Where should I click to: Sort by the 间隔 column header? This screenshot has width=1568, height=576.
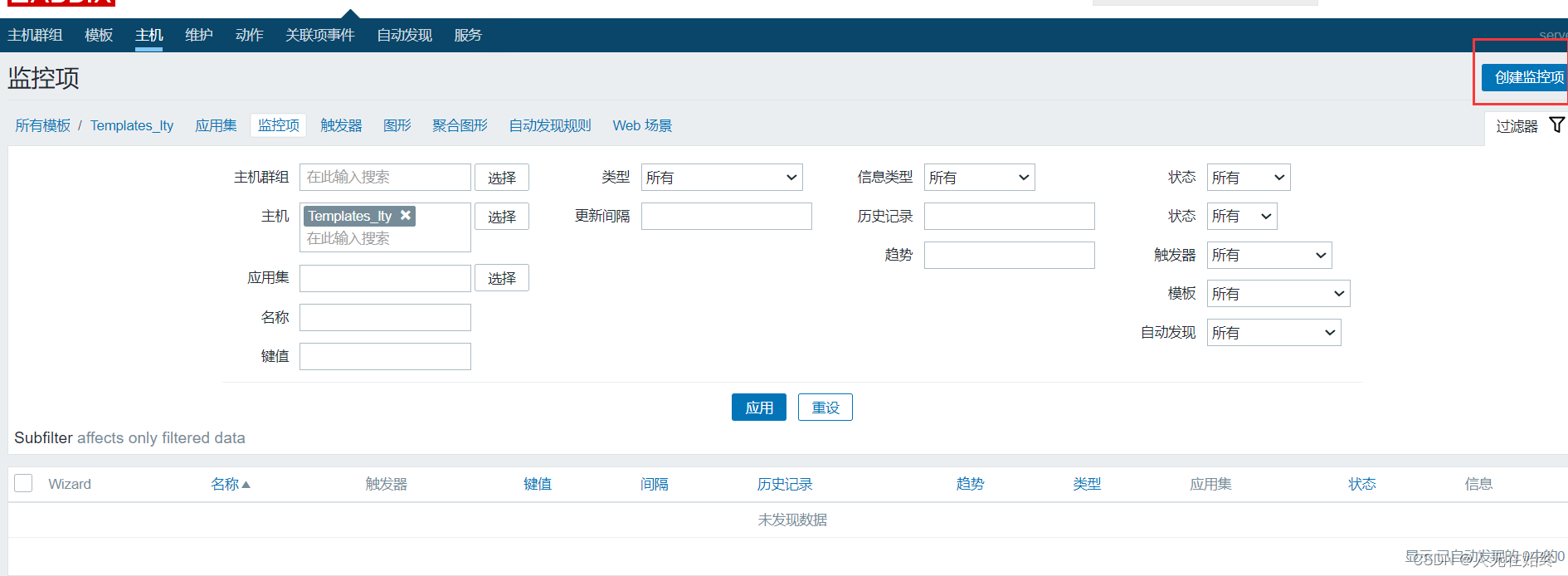(x=655, y=484)
